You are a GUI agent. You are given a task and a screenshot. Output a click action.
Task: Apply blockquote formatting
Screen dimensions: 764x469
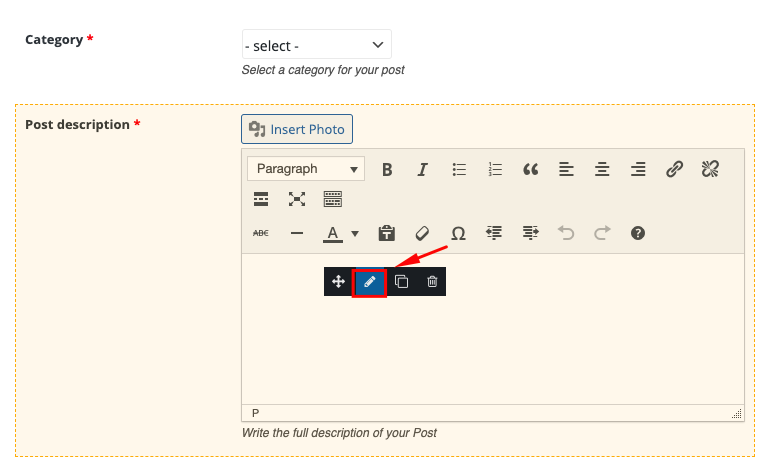click(x=531, y=169)
